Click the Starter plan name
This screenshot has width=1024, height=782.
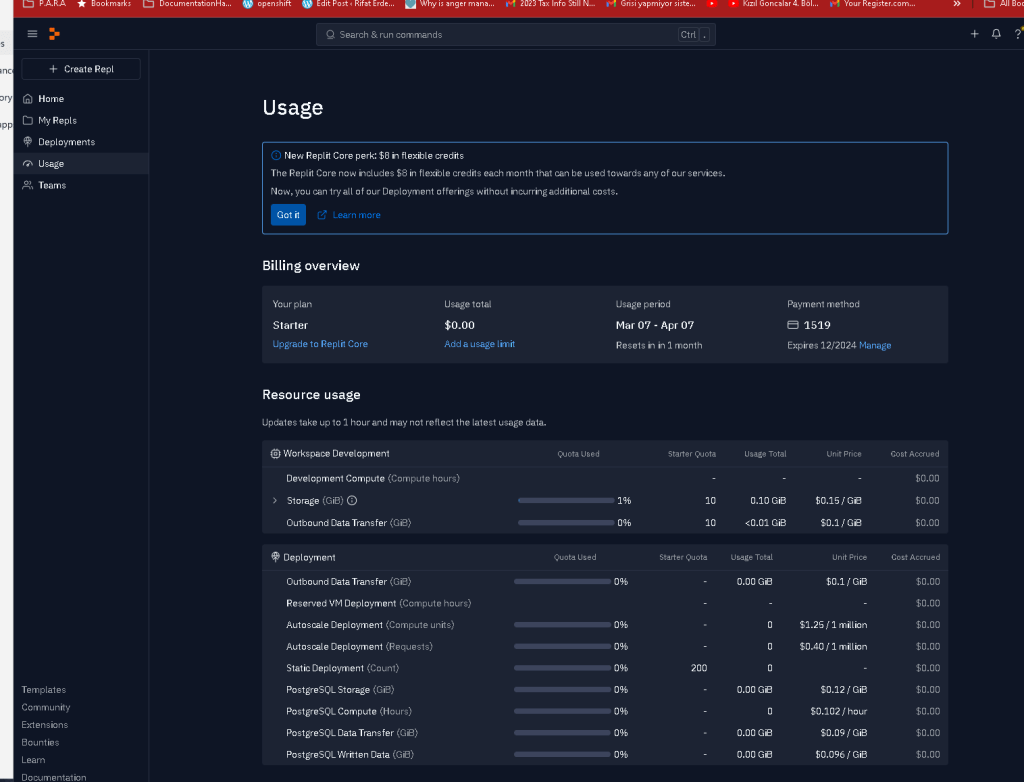[x=290, y=325]
